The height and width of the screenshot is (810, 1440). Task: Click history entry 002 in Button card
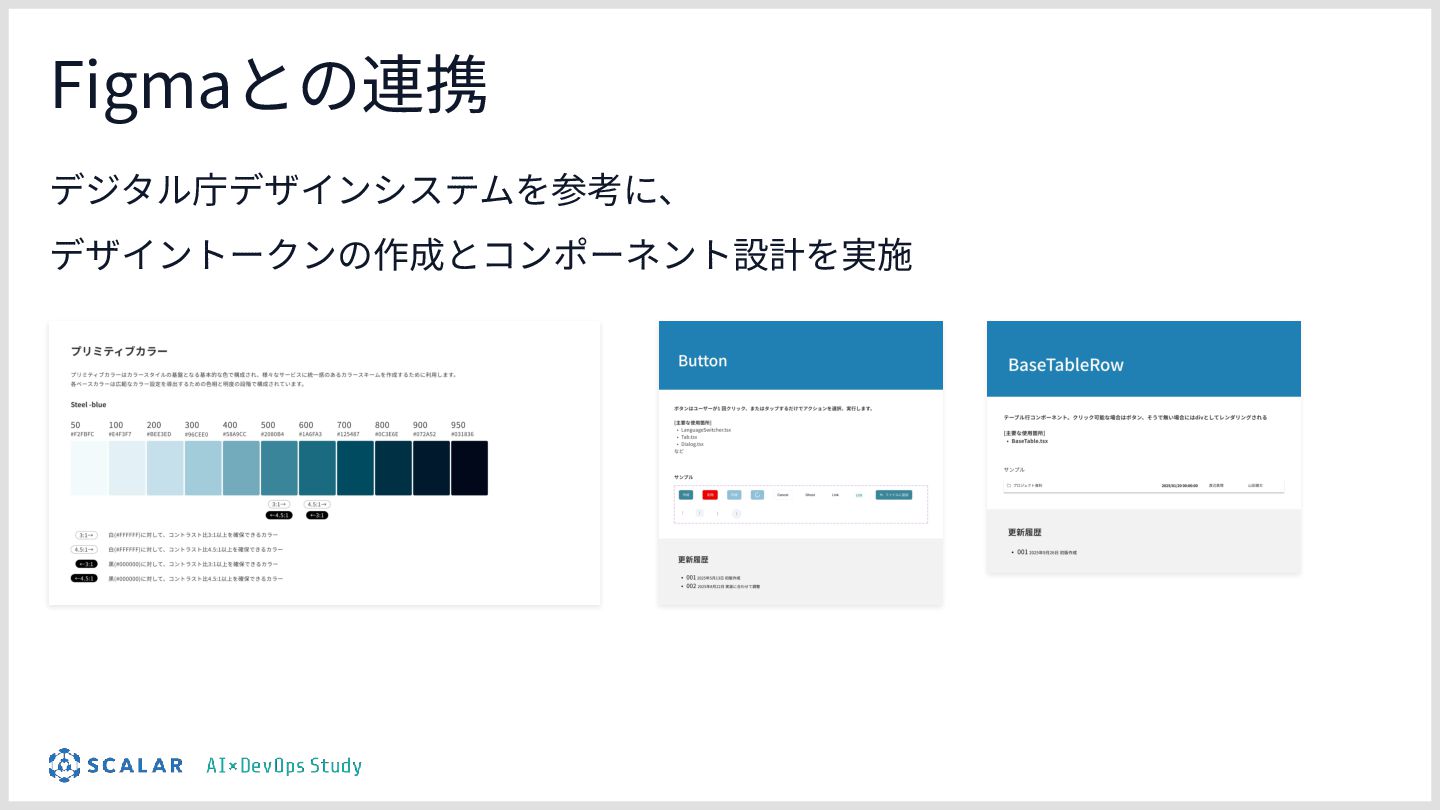pyautogui.click(x=722, y=586)
